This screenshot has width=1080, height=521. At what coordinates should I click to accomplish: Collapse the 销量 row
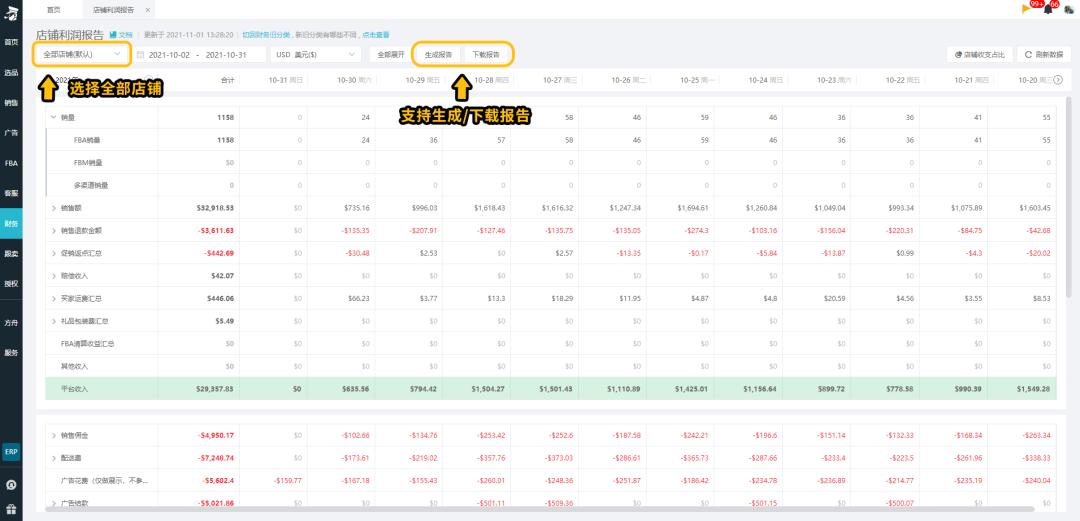pos(53,117)
